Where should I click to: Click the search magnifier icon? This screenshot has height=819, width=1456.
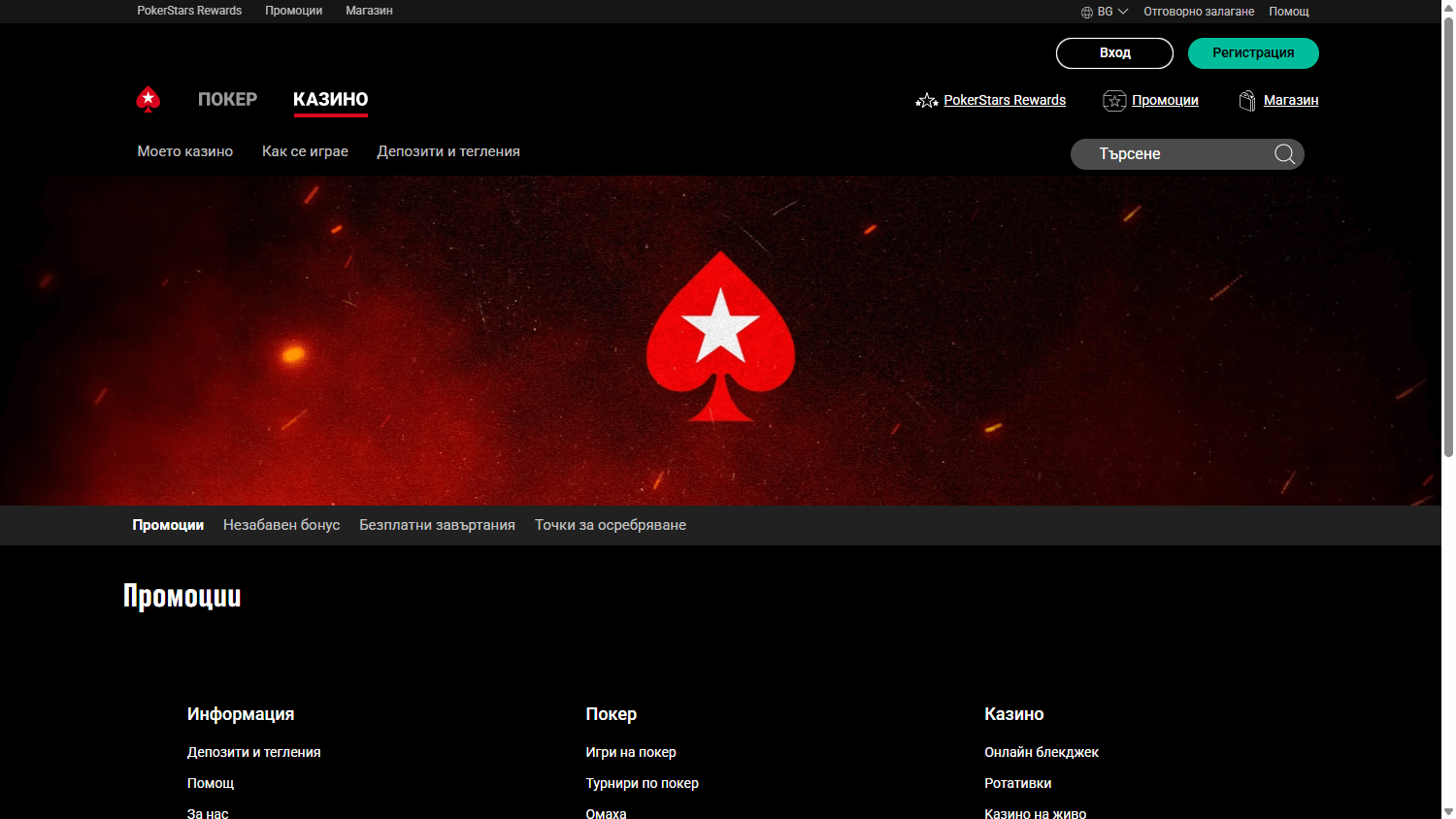coord(1284,154)
